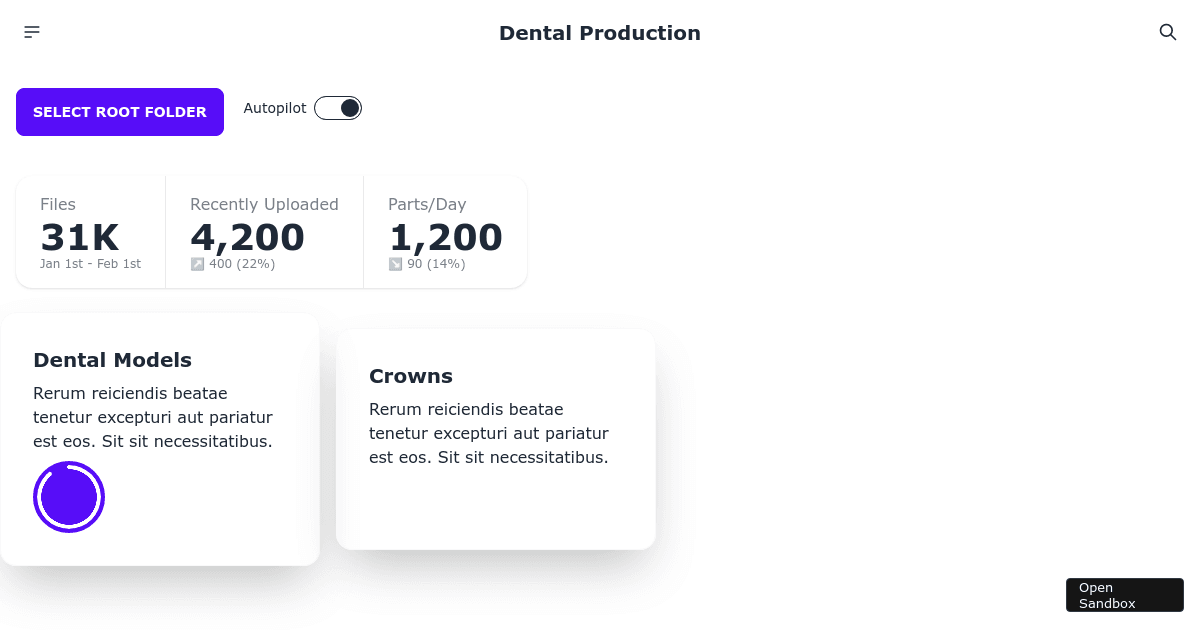Image resolution: width=1200 pixels, height=630 pixels.
Task: Click the downward trend arrow icon
Action: [395, 264]
